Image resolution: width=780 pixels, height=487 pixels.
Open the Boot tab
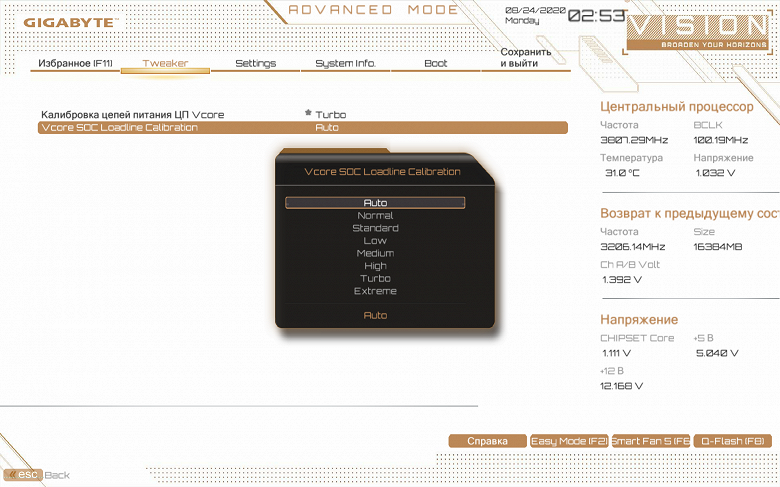click(436, 63)
